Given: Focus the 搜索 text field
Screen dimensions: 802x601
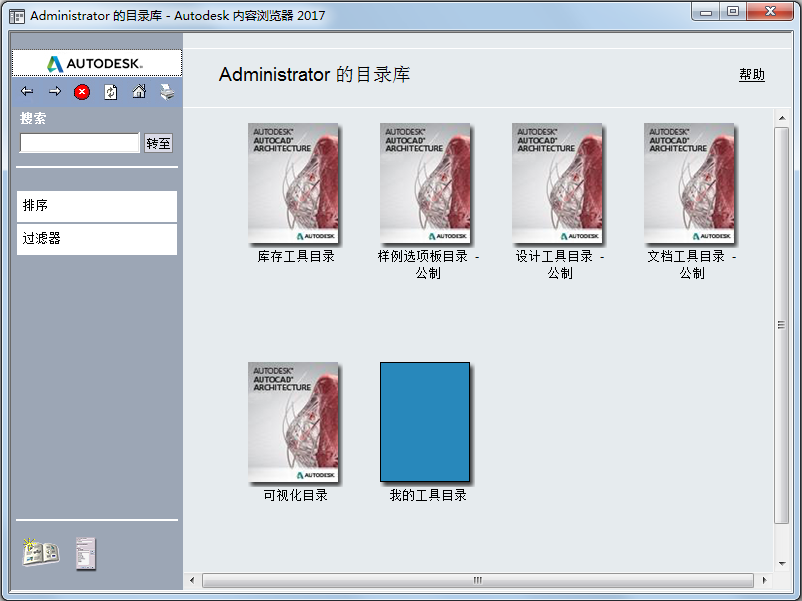Looking at the screenshot, I should pyautogui.click(x=79, y=143).
